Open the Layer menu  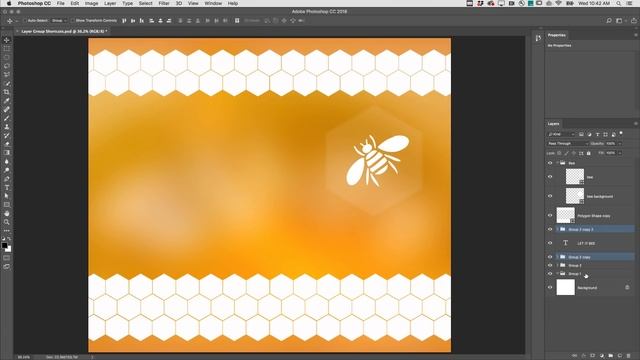tap(110, 3)
